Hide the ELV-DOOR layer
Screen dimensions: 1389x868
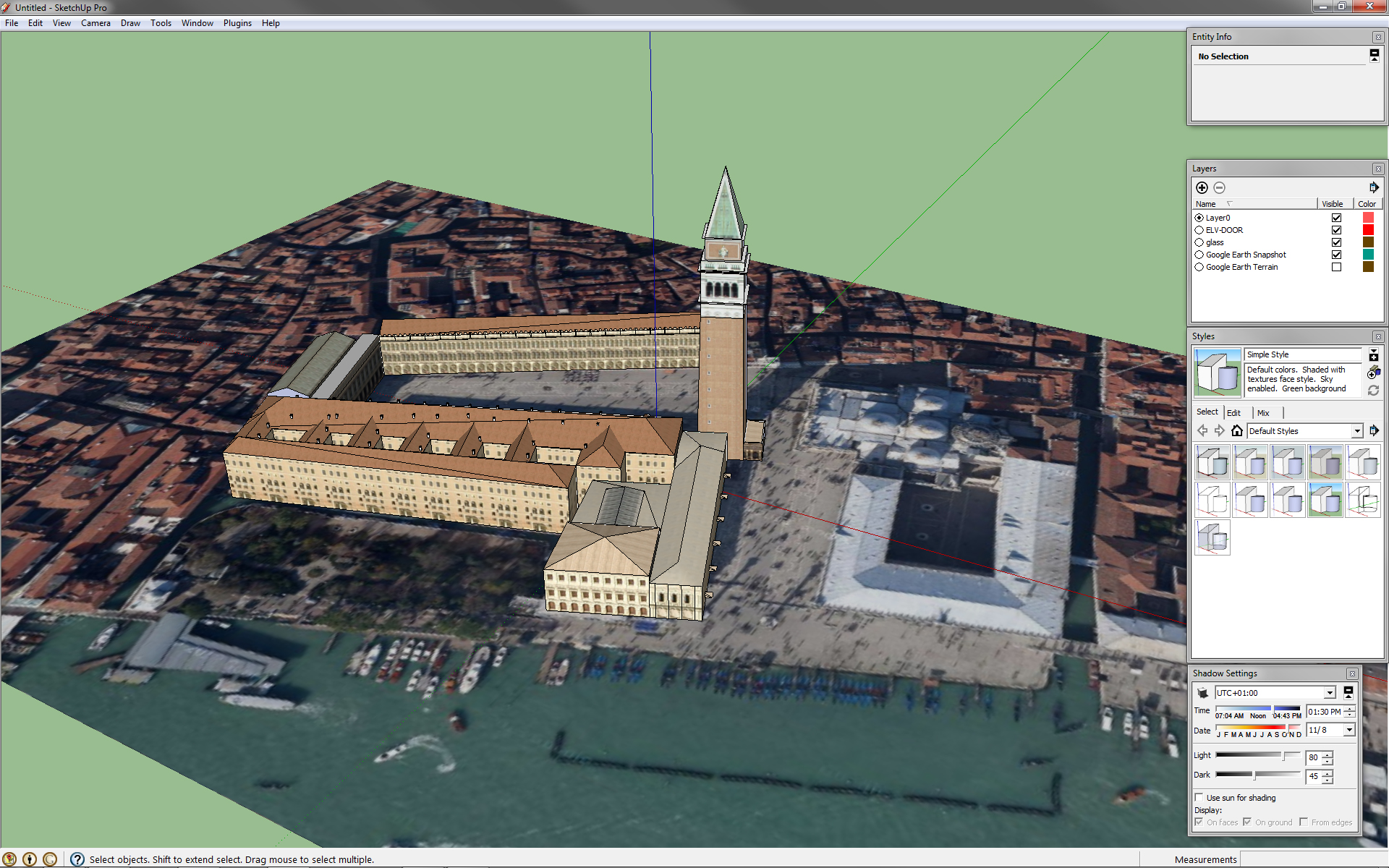1336,230
